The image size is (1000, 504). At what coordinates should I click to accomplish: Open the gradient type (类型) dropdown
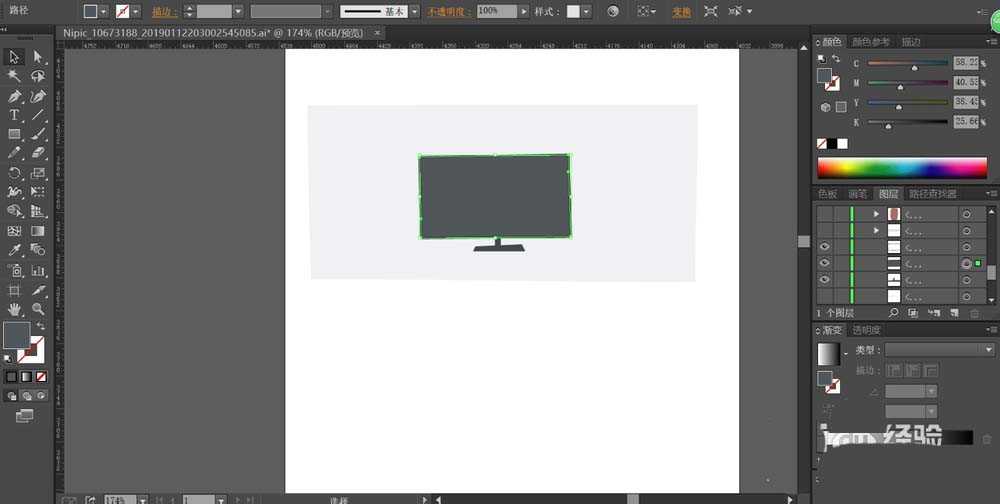click(940, 350)
